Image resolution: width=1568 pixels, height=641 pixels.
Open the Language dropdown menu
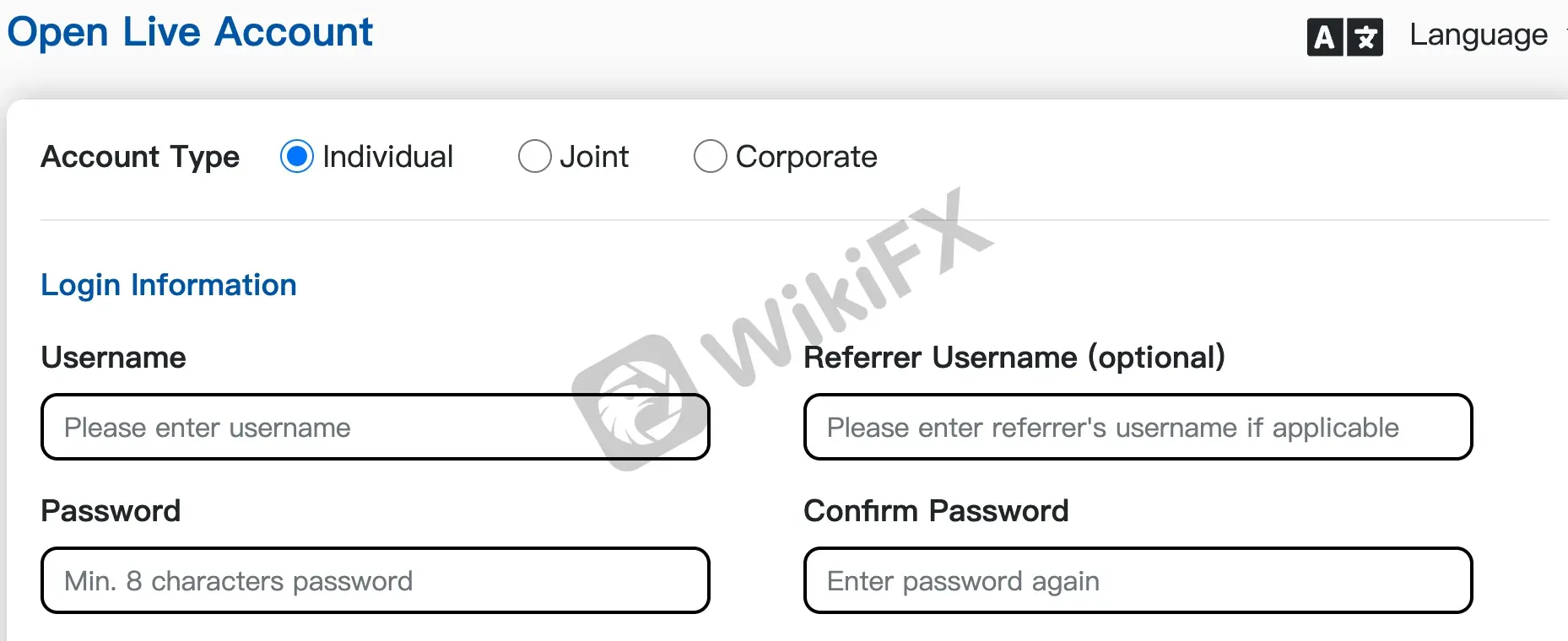pos(1479,35)
